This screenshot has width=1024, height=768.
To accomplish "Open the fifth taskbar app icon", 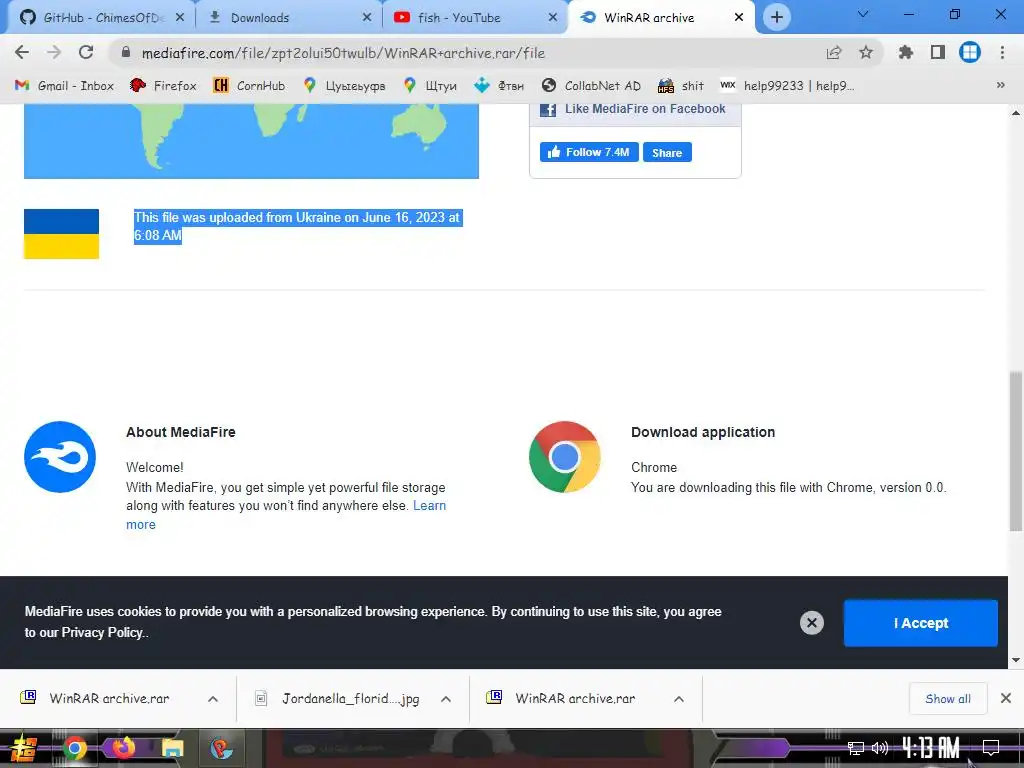I will click(x=222, y=748).
